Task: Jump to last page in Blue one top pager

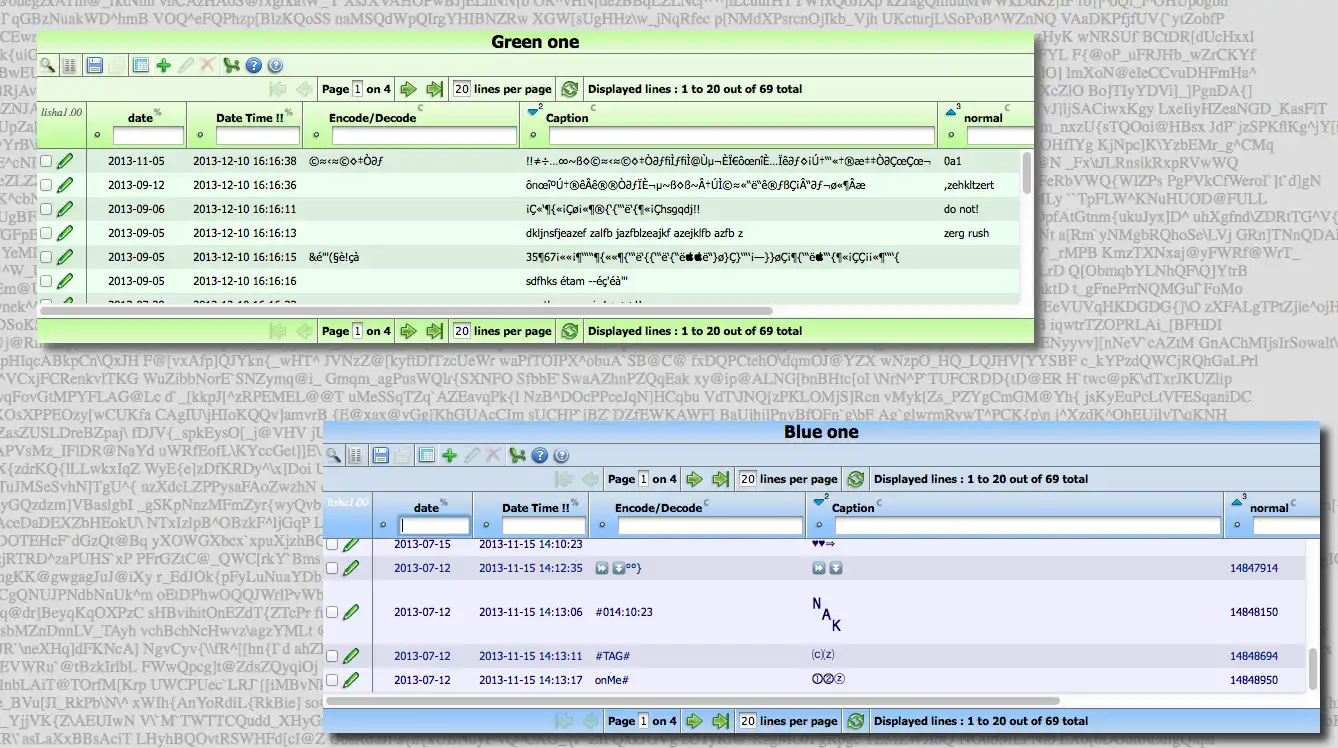Action: coord(720,479)
